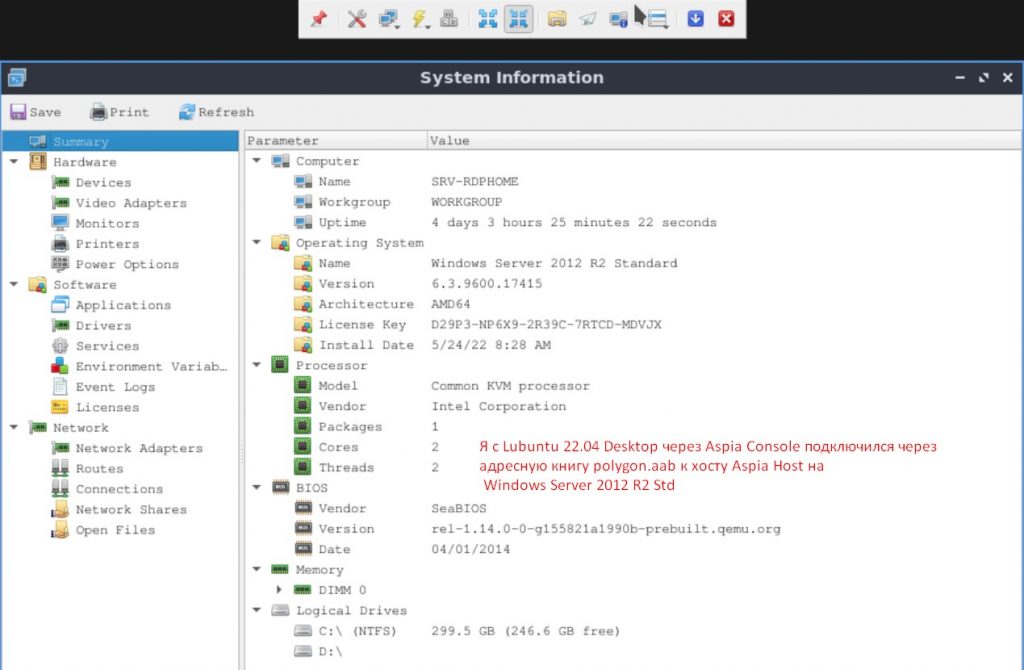
Task: Collapse the Network category arrow
Action: click(x=14, y=427)
